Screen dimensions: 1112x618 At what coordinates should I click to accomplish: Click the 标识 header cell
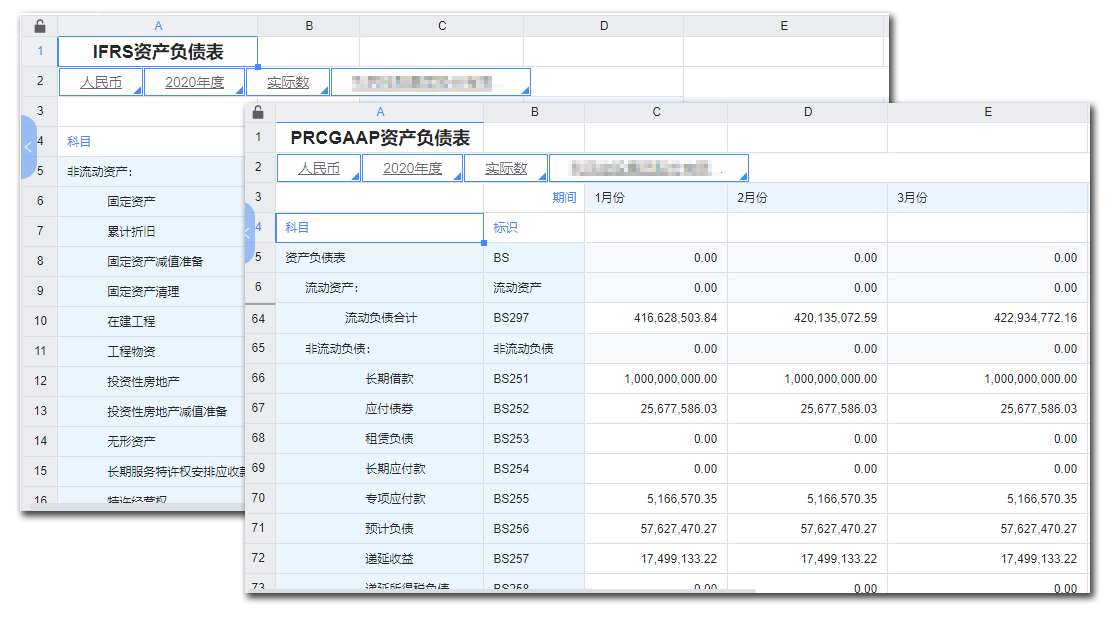(534, 228)
